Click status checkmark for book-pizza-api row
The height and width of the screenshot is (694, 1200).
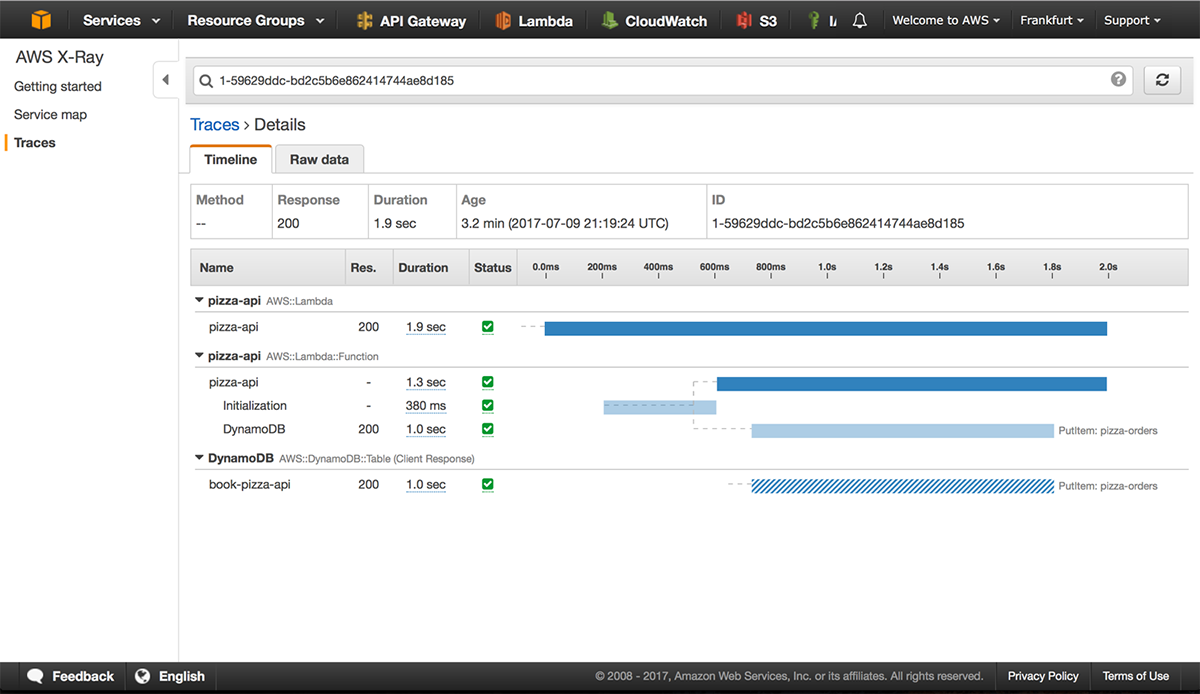pyautogui.click(x=488, y=485)
